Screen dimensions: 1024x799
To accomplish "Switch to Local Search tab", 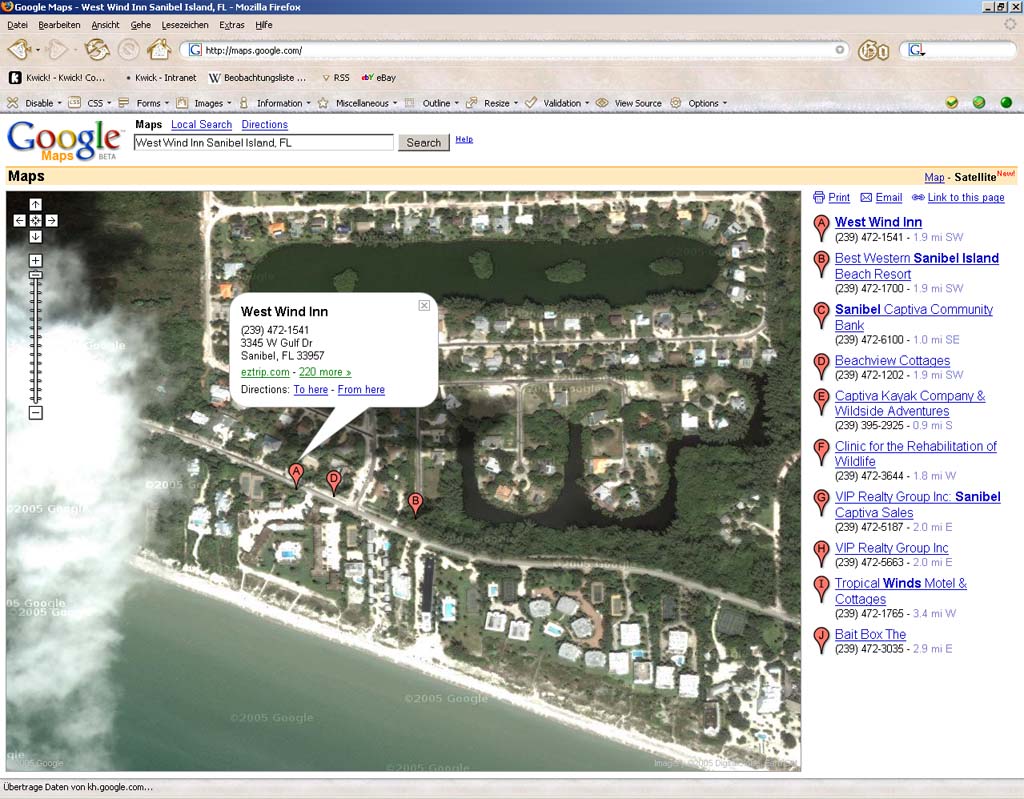I will pyautogui.click(x=201, y=124).
